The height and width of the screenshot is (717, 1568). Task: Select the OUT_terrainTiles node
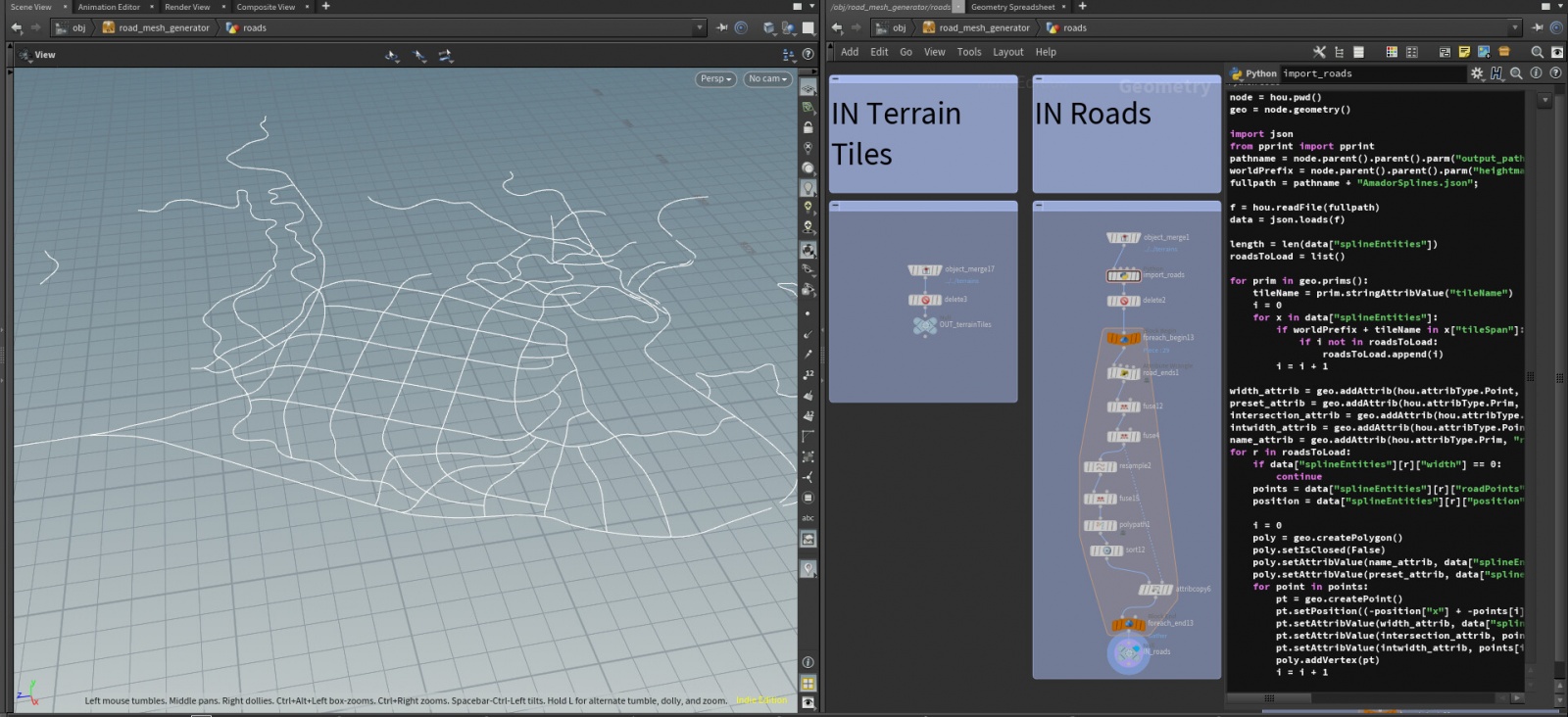(925, 325)
